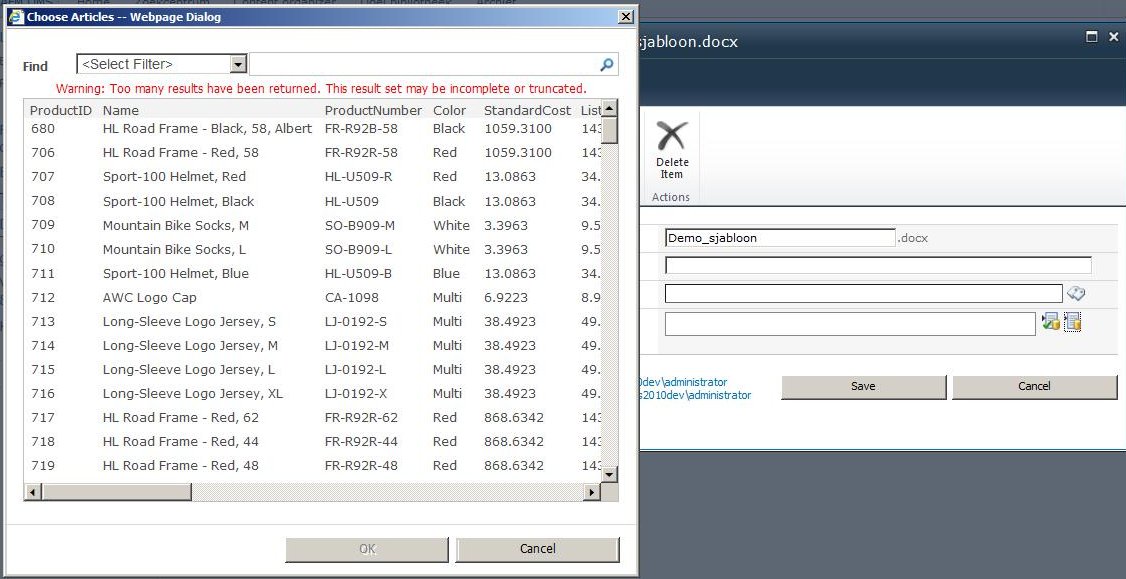The width and height of the screenshot is (1126, 579).
Task: Close the Choose Articles dialog
Action: click(x=625, y=17)
